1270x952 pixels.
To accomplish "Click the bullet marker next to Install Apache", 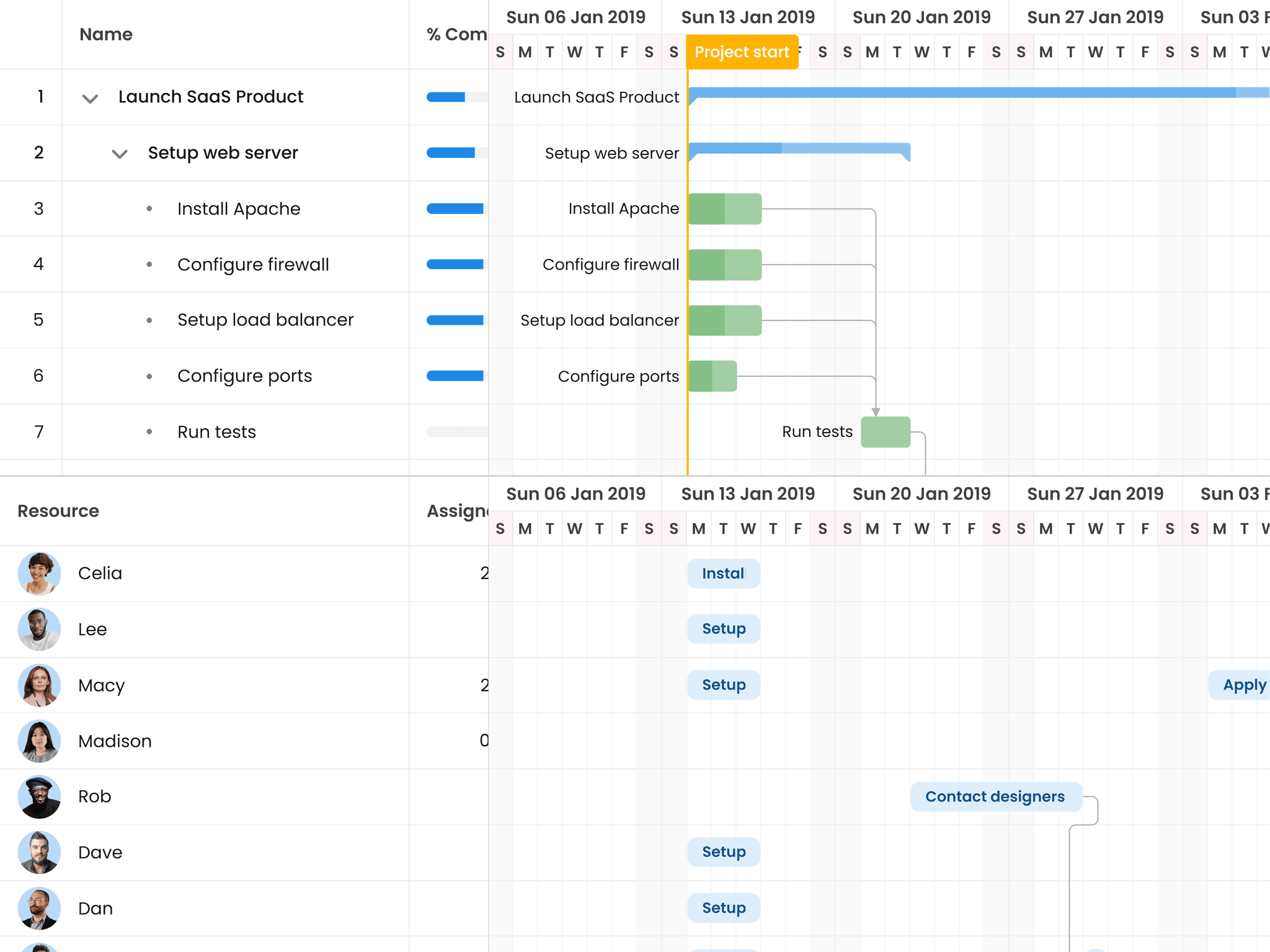I will click(x=149, y=209).
